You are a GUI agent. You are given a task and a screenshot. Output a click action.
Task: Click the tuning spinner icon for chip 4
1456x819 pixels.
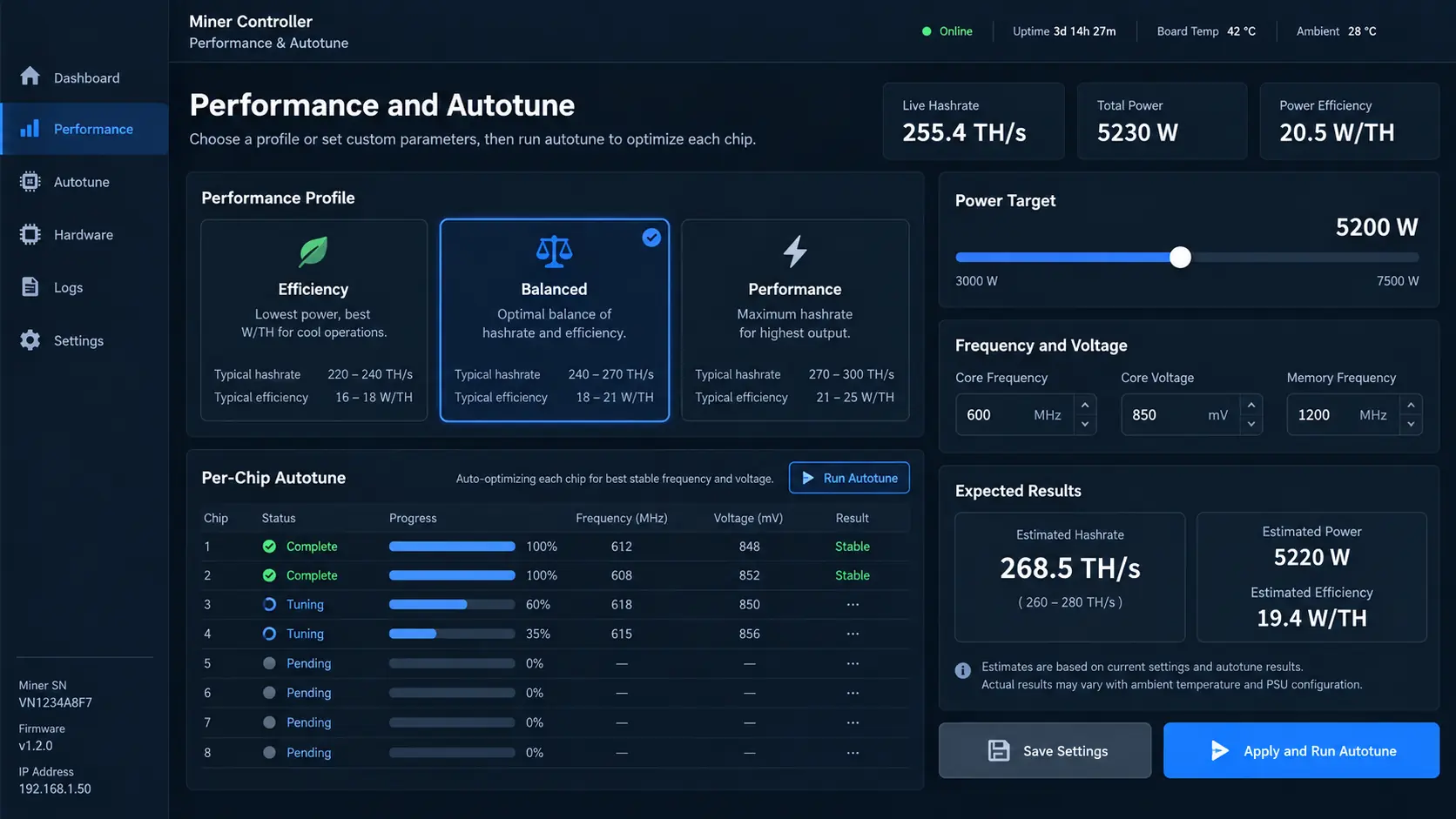pos(269,634)
